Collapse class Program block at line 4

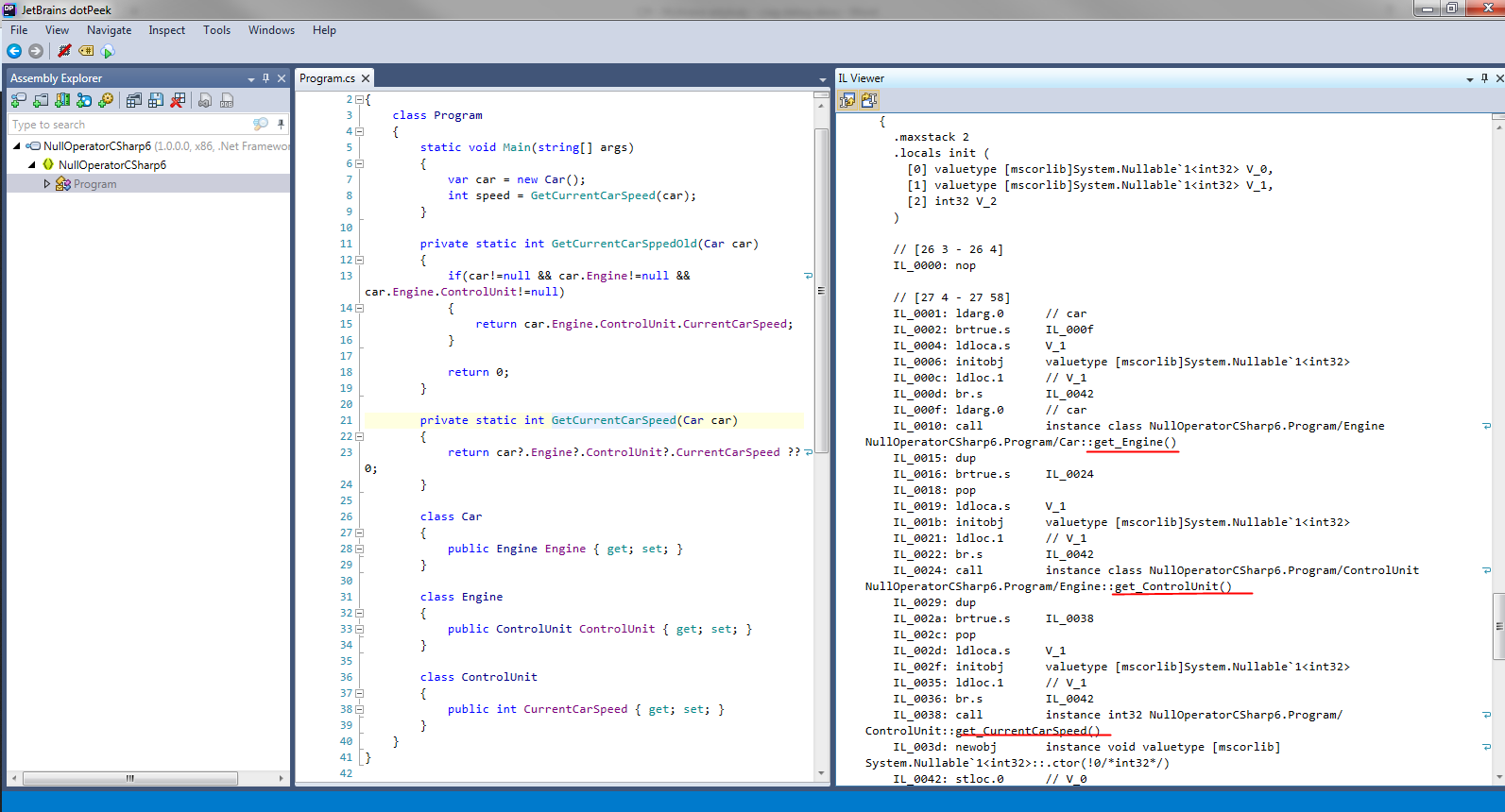[x=359, y=131]
